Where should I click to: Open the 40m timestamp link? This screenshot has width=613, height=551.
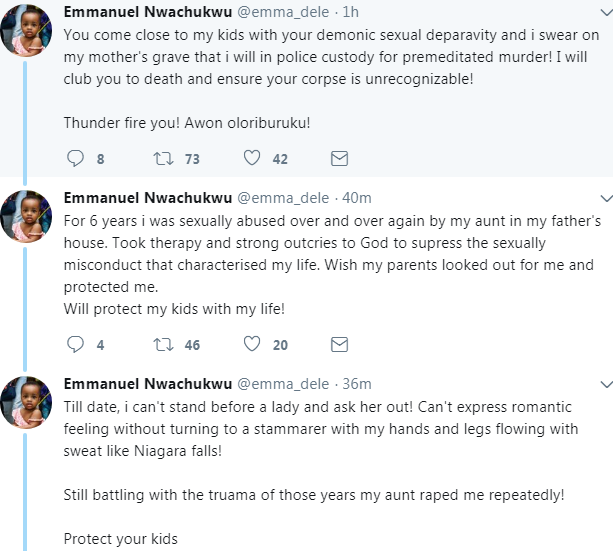click(357, 198)
